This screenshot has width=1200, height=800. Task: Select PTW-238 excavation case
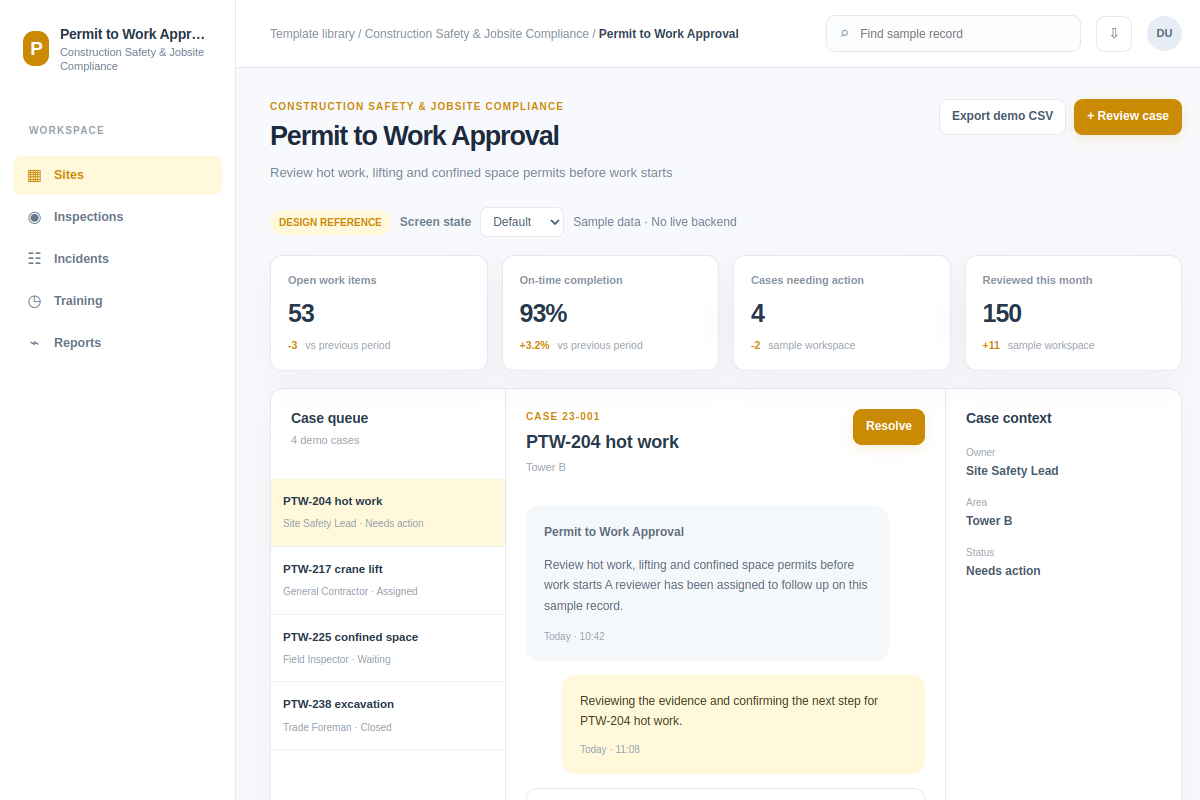click(x=388, y=715)
